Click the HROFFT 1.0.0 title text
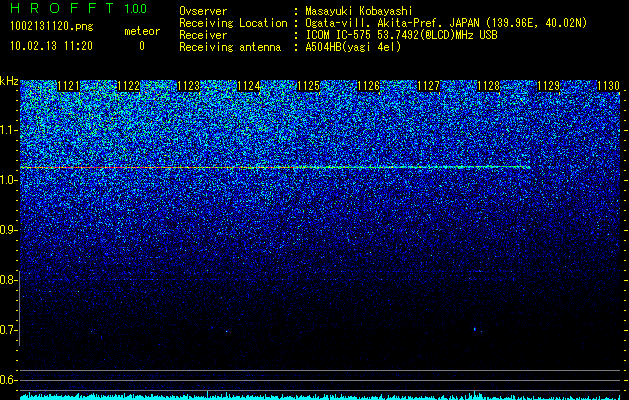Image resolution: width=629 pixels, height=400 pixels. click(x=78, y=8)
